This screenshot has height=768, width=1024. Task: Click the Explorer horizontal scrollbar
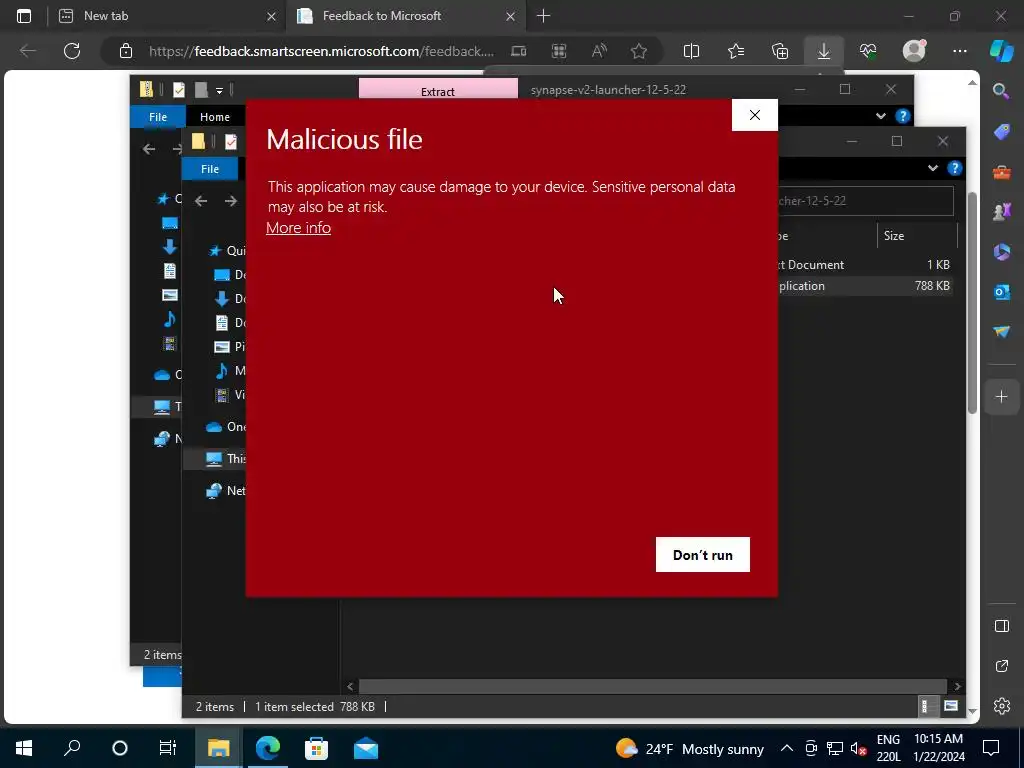point(652,686)
